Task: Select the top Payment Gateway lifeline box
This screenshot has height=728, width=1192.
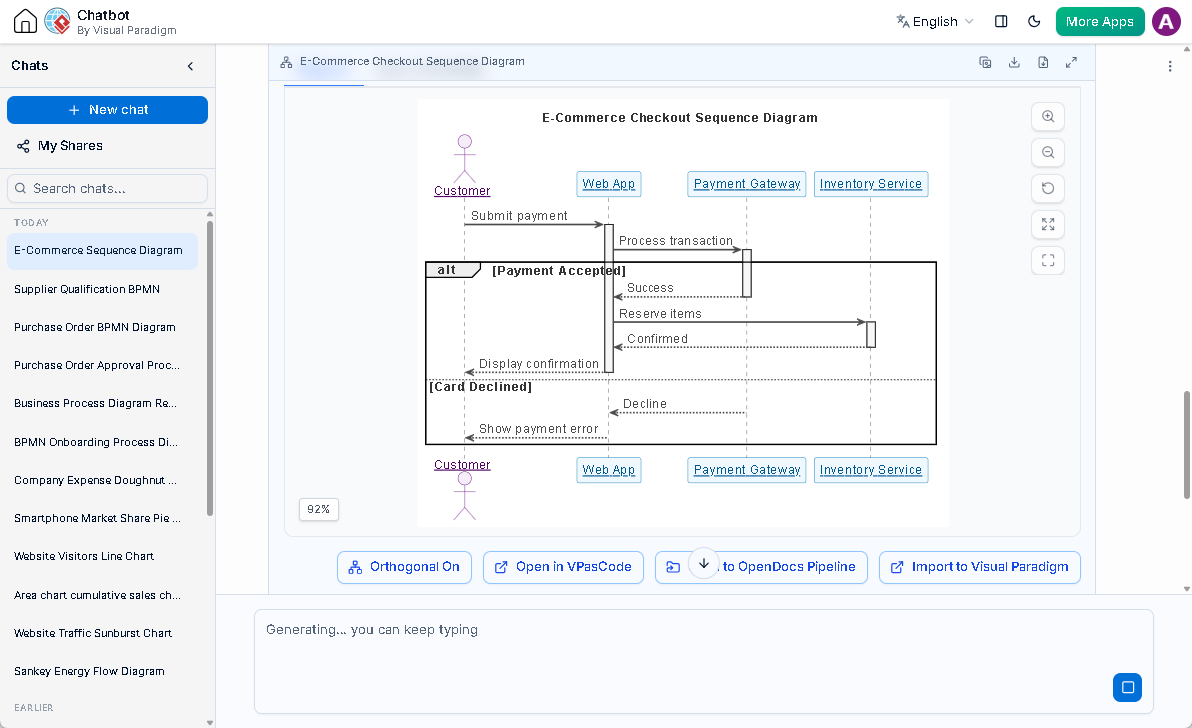Action: [747, 184]
